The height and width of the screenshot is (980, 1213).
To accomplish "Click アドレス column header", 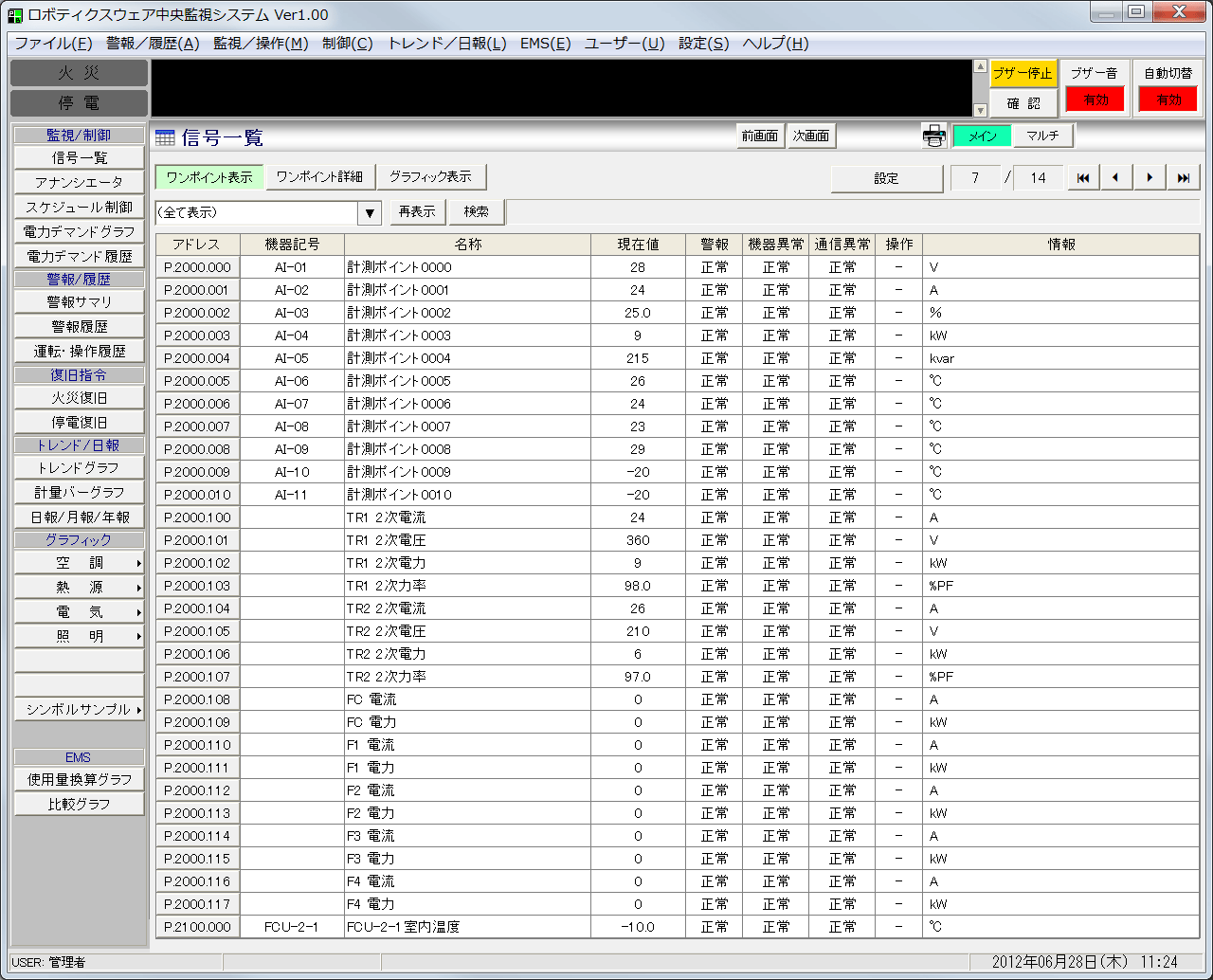I will pos(198,245).
